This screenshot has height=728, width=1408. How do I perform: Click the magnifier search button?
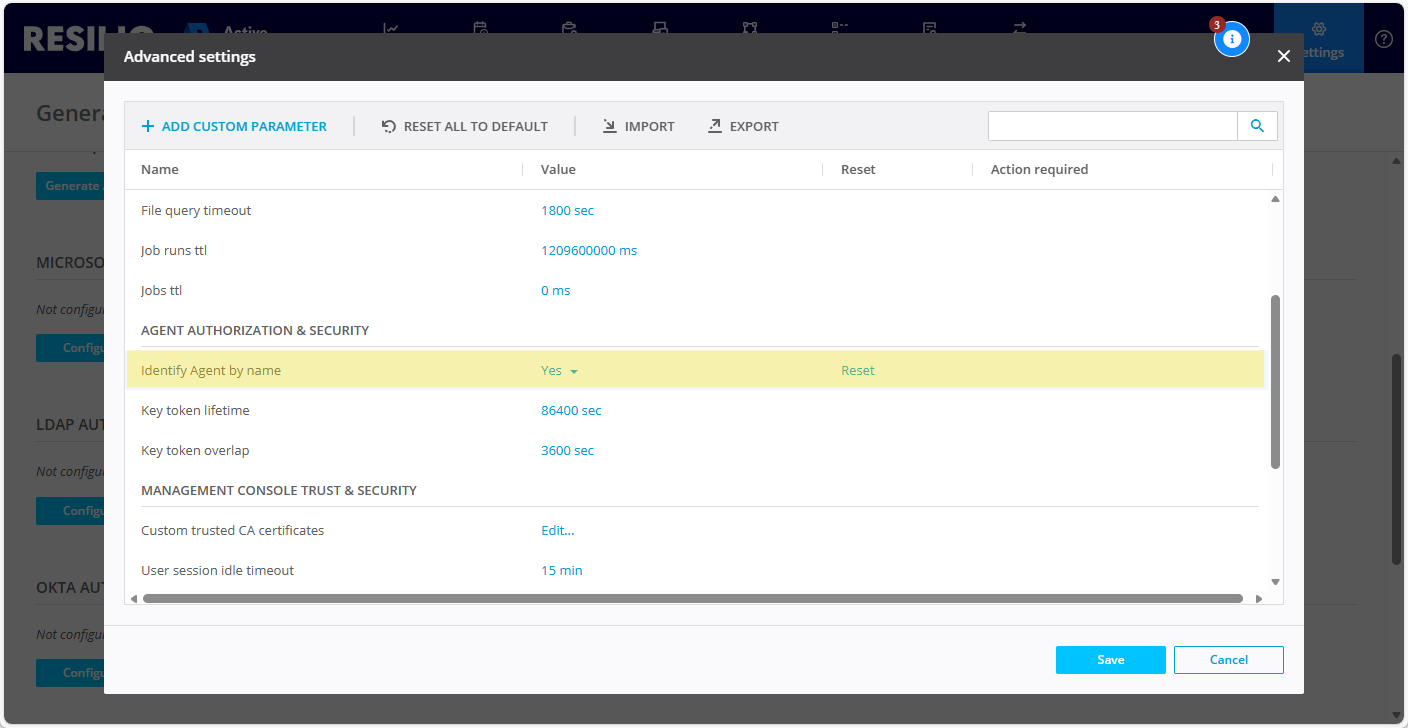(x=1257, y=126)
